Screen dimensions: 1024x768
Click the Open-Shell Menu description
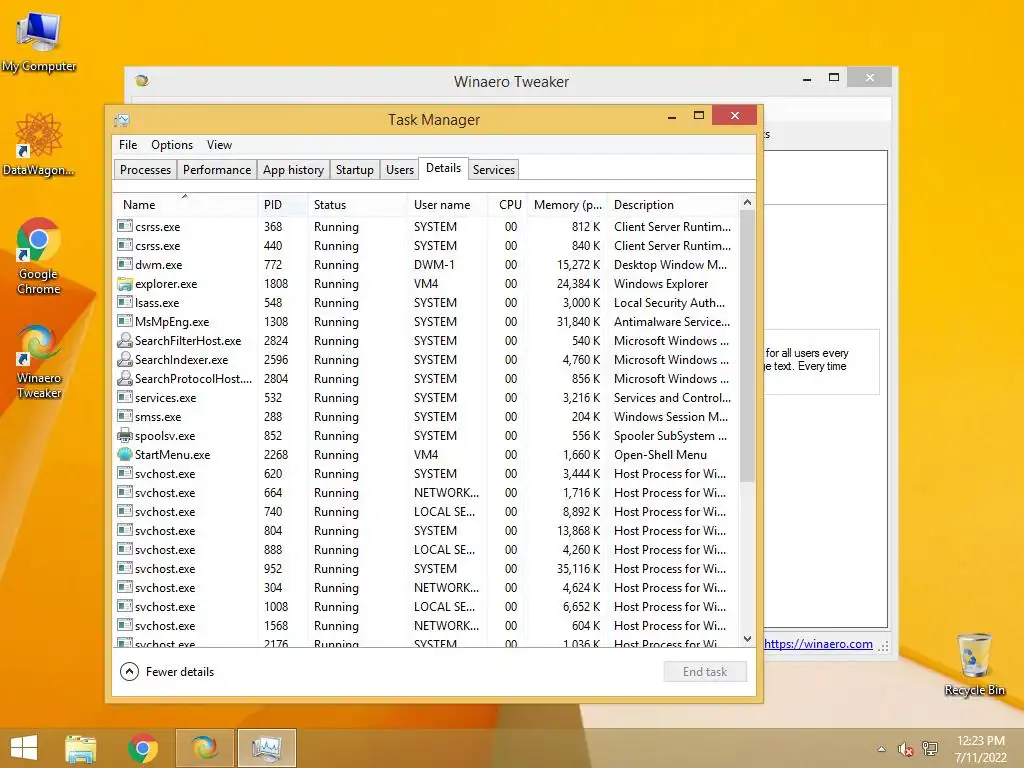point(660,455)
